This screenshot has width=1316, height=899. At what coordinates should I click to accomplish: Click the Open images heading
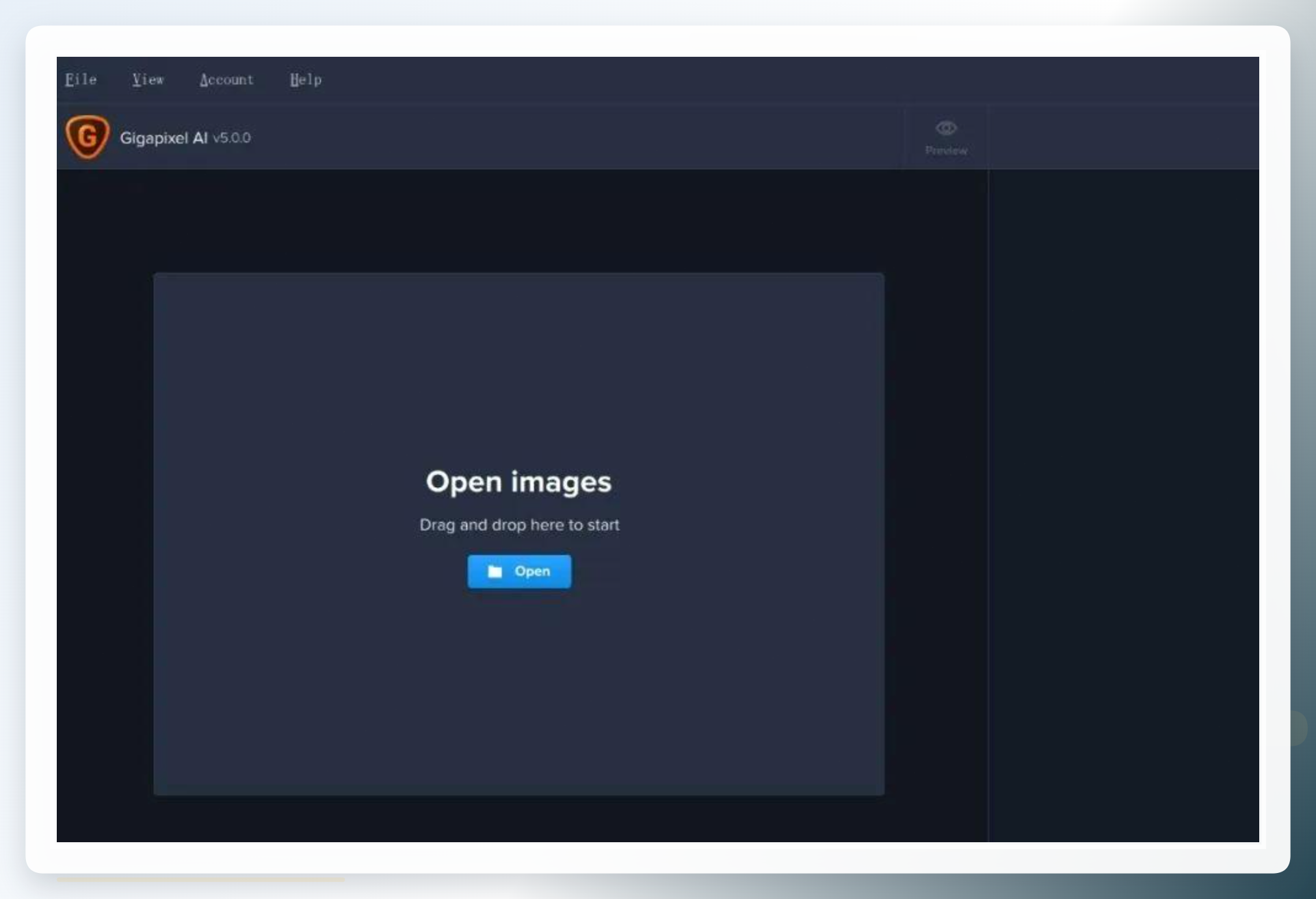pos(518,482)
